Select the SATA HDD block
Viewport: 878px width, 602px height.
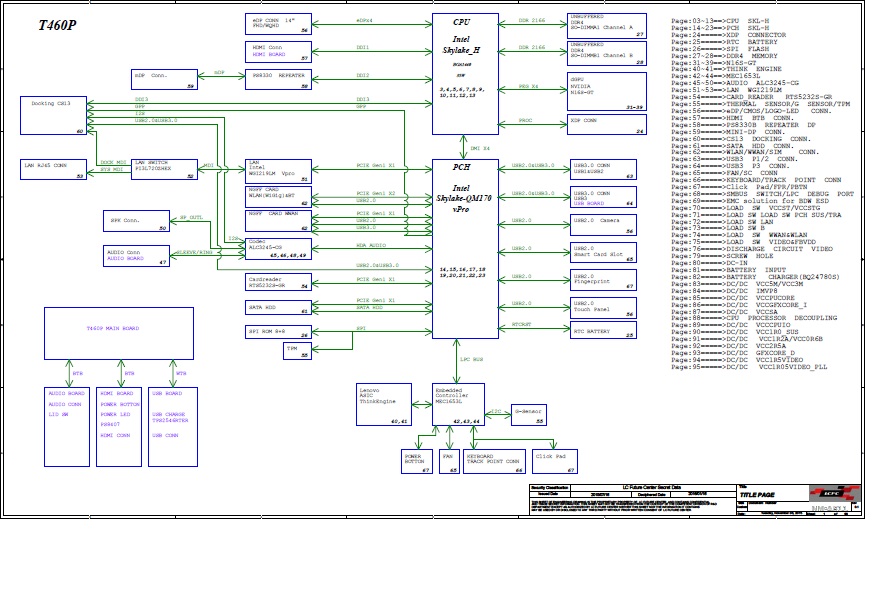pos(278,307)
